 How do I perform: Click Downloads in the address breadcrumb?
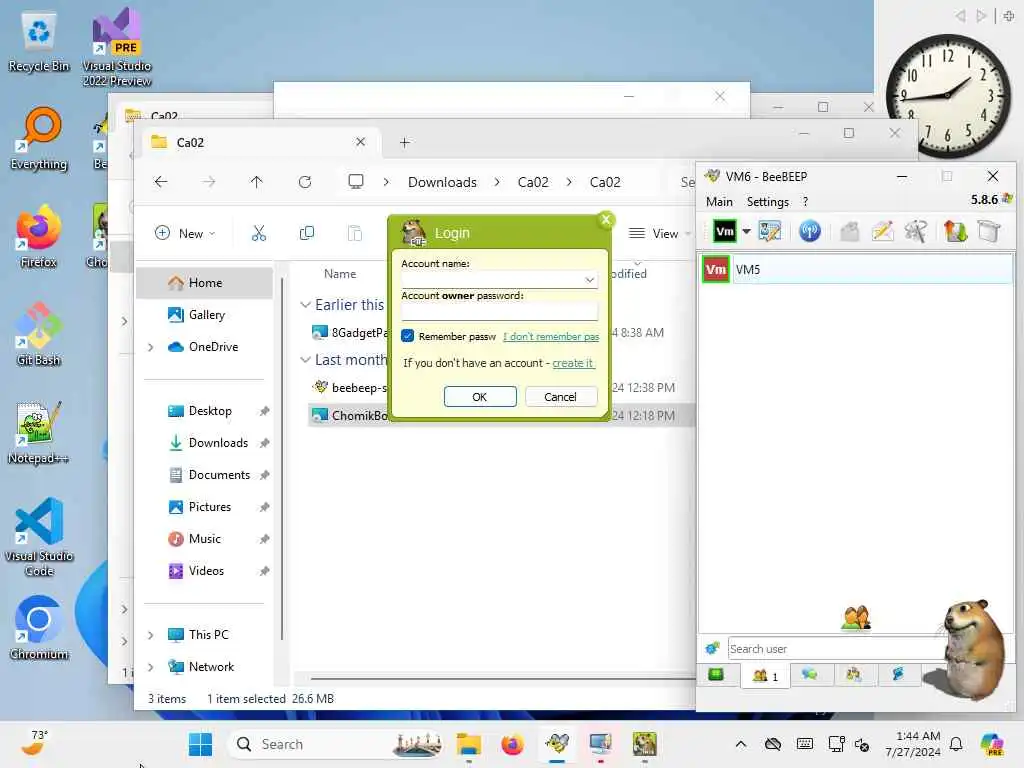[x=442, y=182]
